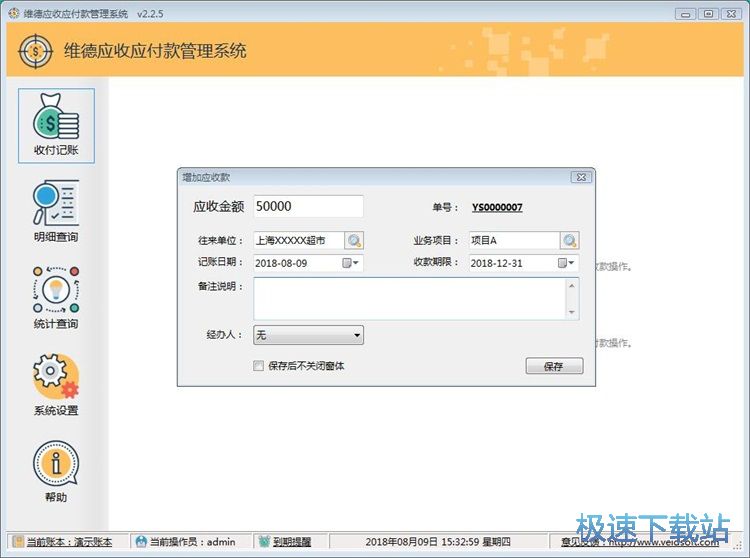The width and height of the screenshot is (750, 558).
Task: Click the 备注说明 scrollbar up arrow
Action: coord(572,285)
